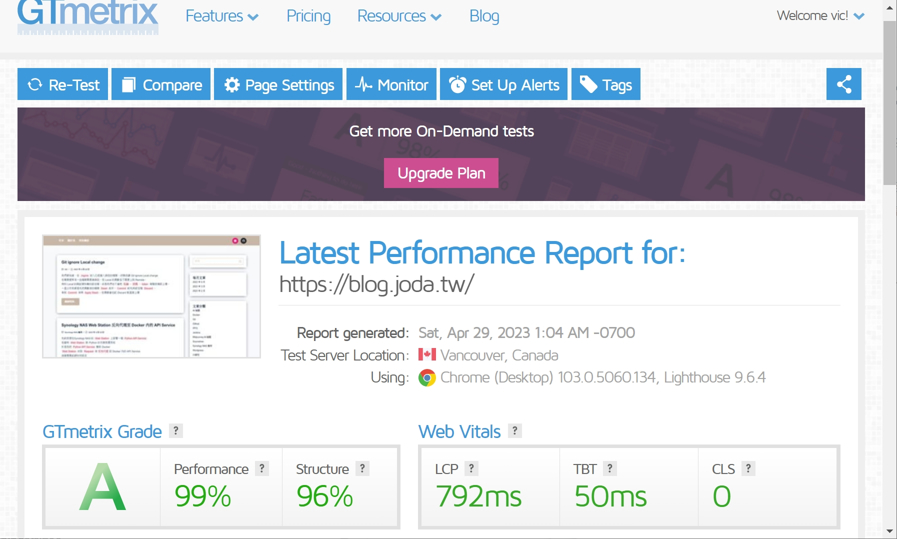Viewport: 897px width, 539px height.
Task: Expand the Features menu
Action: tap(222, 16)
